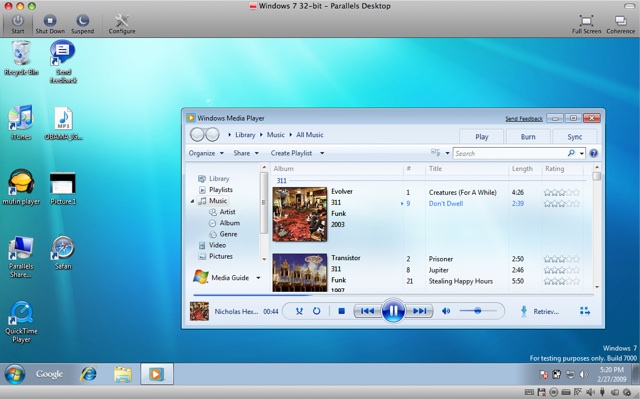
Task: Select the track Creatures (For A While)
Action: point(462,193)
